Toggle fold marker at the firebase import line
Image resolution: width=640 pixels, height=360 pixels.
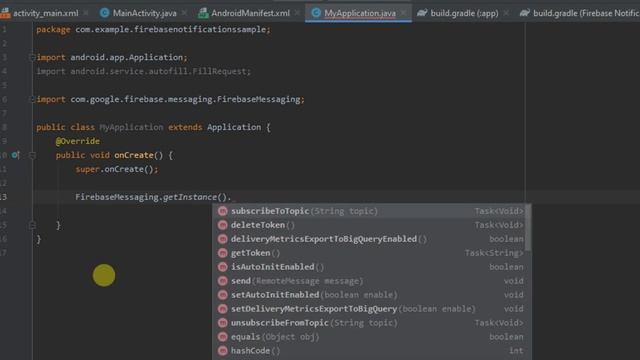click(32, 99)
